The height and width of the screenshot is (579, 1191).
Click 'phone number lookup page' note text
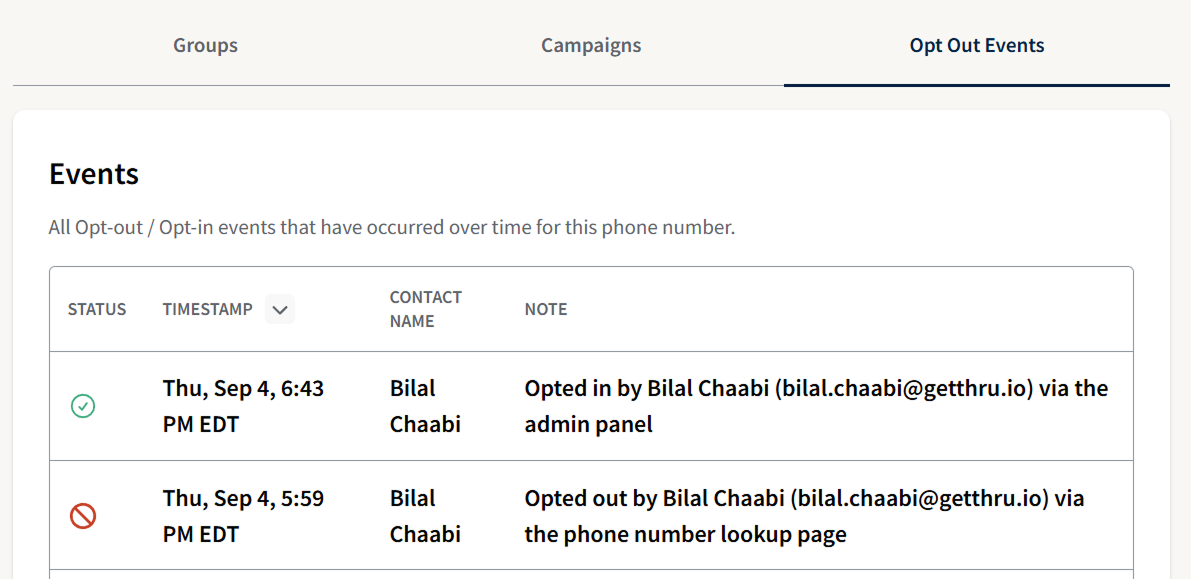click(x=685, y=534)
